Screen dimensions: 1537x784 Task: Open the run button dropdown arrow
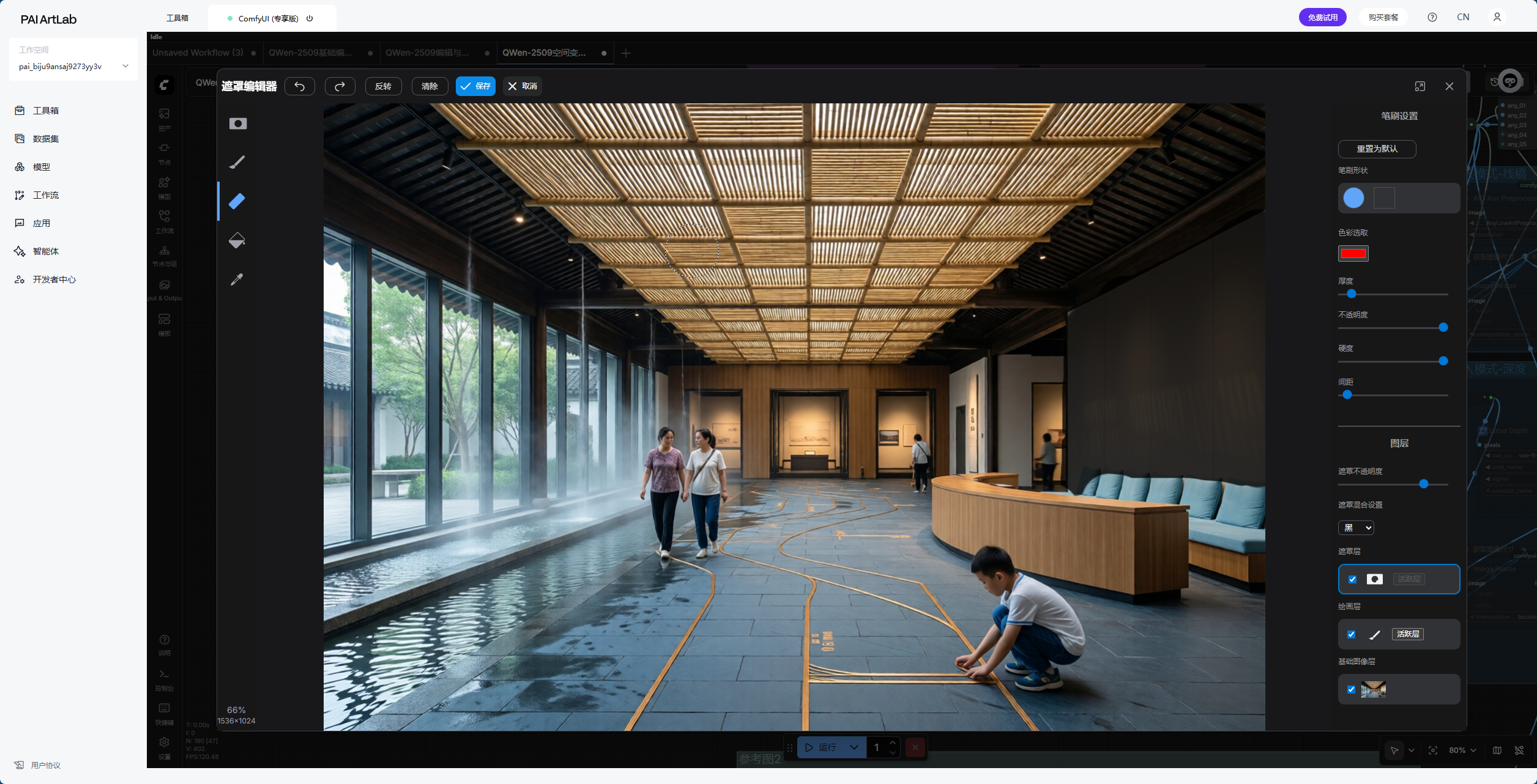pos(854,747)
